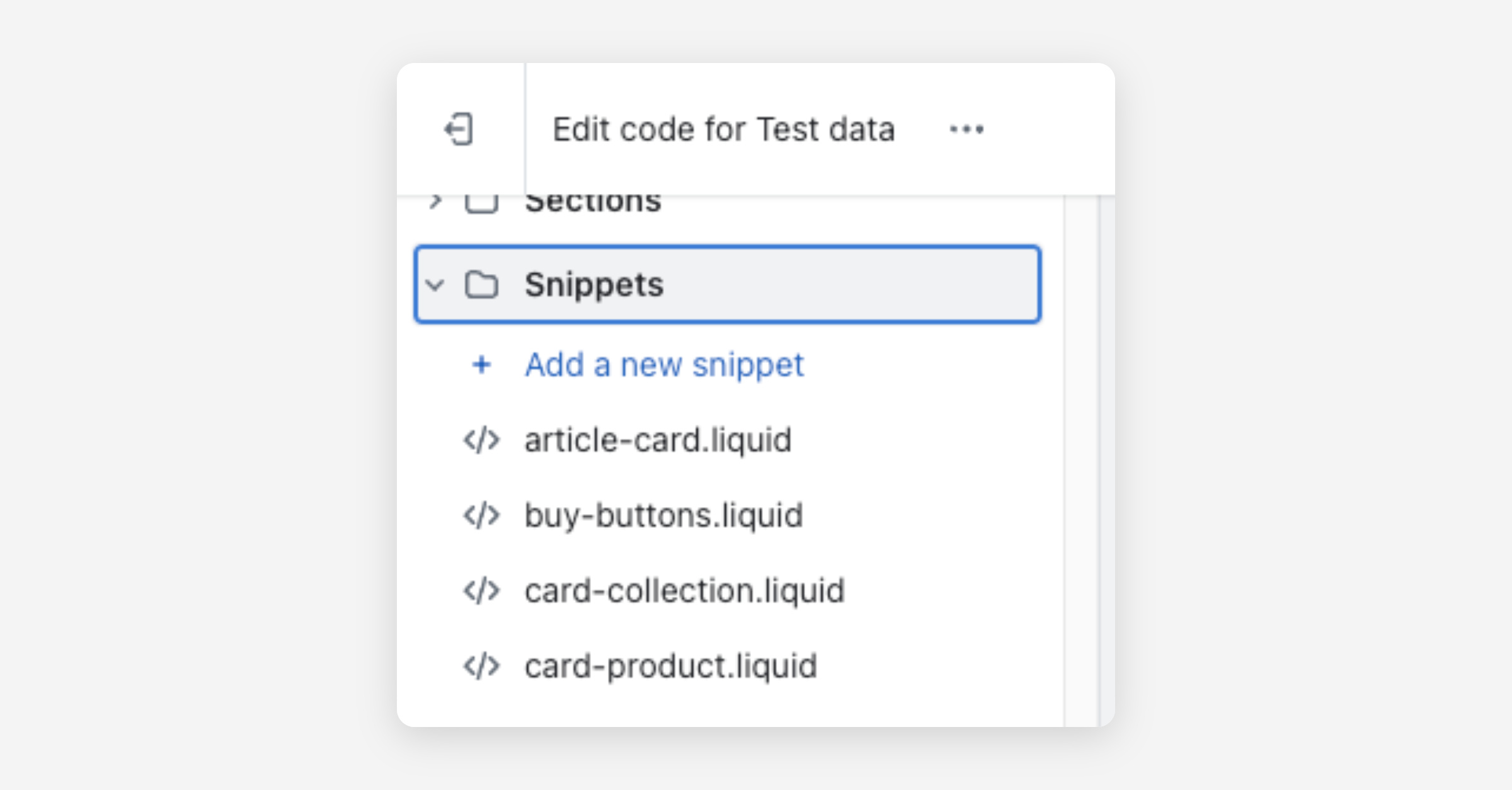Click the code icon beside card-collection.liquid

coord(481,591)
